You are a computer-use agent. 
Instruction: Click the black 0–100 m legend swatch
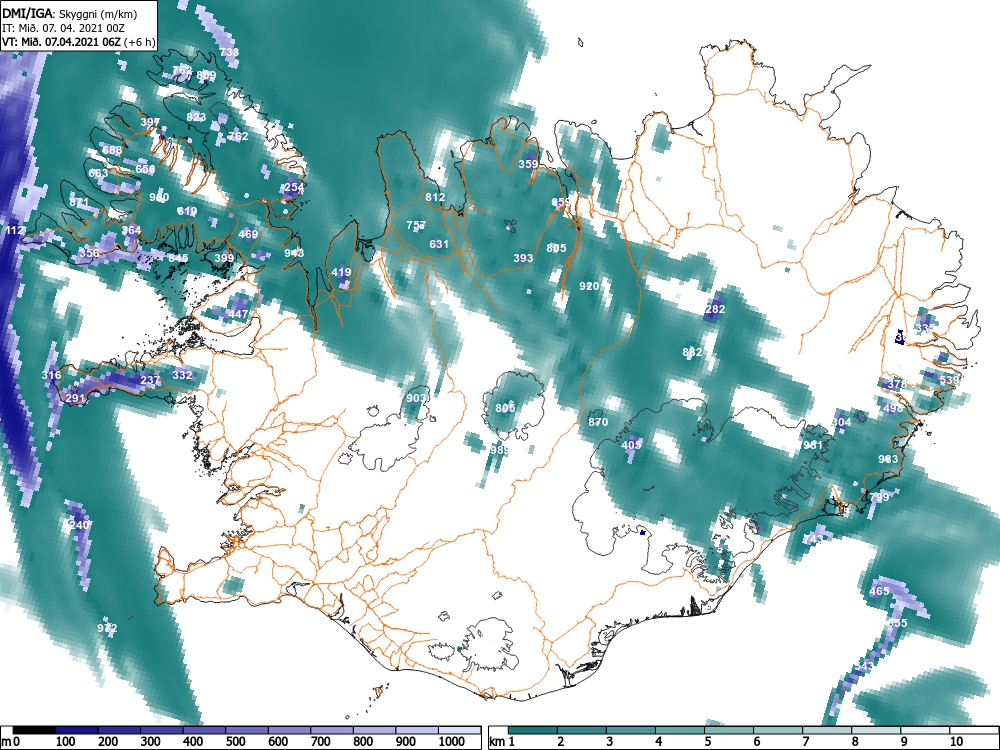coord(34,730)
